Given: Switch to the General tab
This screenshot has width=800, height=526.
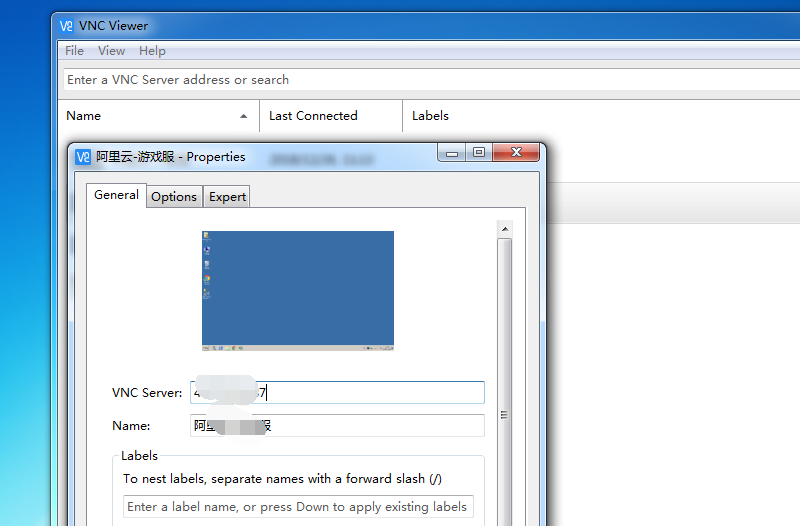Looking at the screenshot, I should coord(116,195).
